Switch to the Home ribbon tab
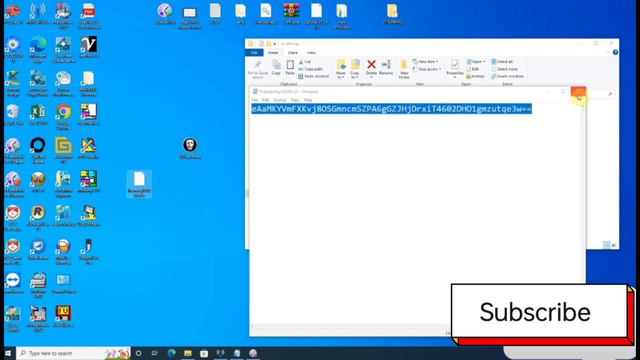Screen dimensions: 640x360 (x=273, y=53)
